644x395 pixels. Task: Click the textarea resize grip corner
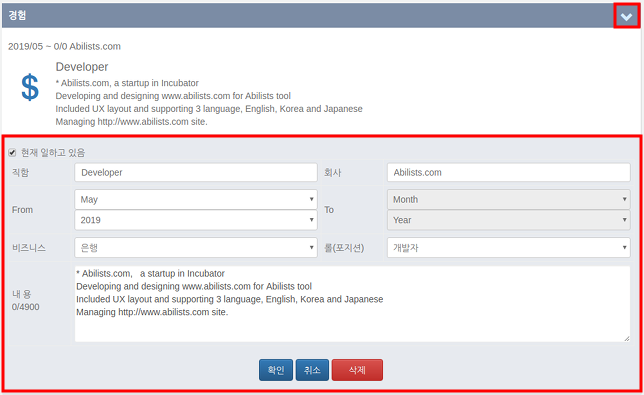point(627,338)
